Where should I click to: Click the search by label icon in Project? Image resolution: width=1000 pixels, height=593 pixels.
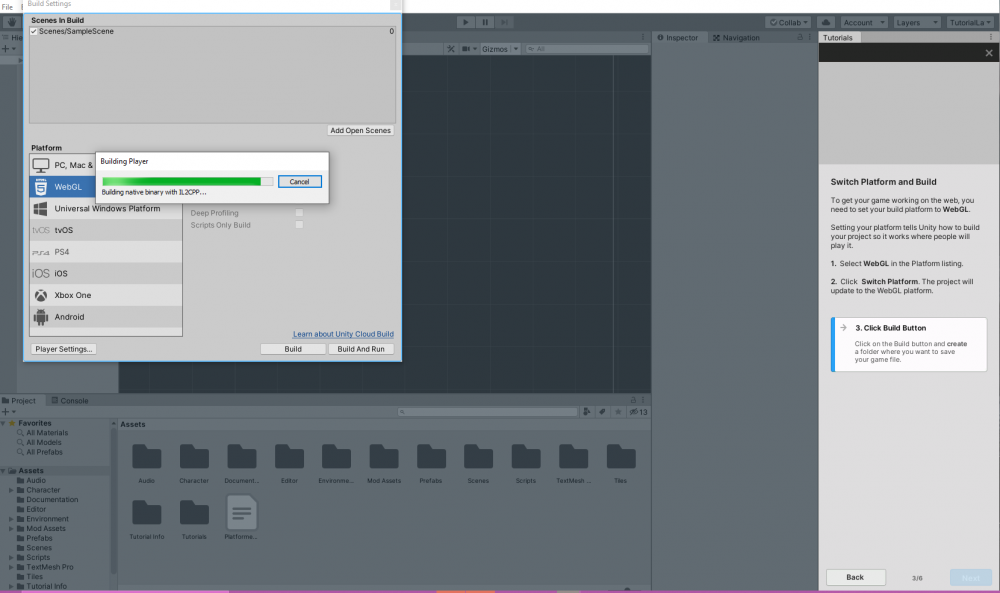tap(602, 412)
